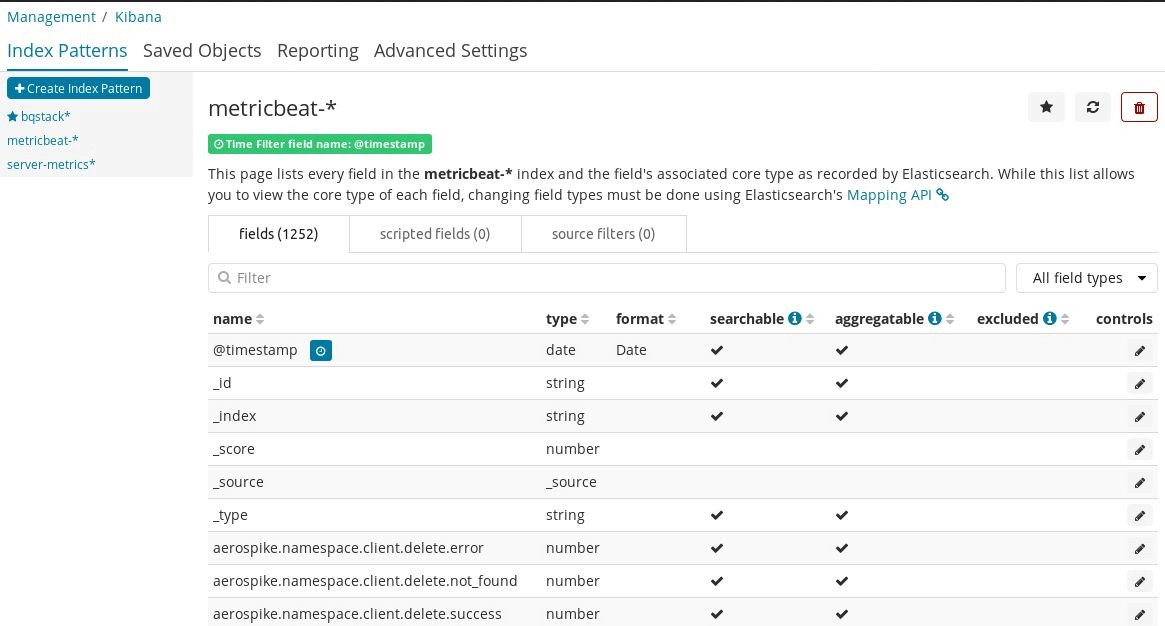Set metricbeat-* as default index with star icon

coord(1046,107)
